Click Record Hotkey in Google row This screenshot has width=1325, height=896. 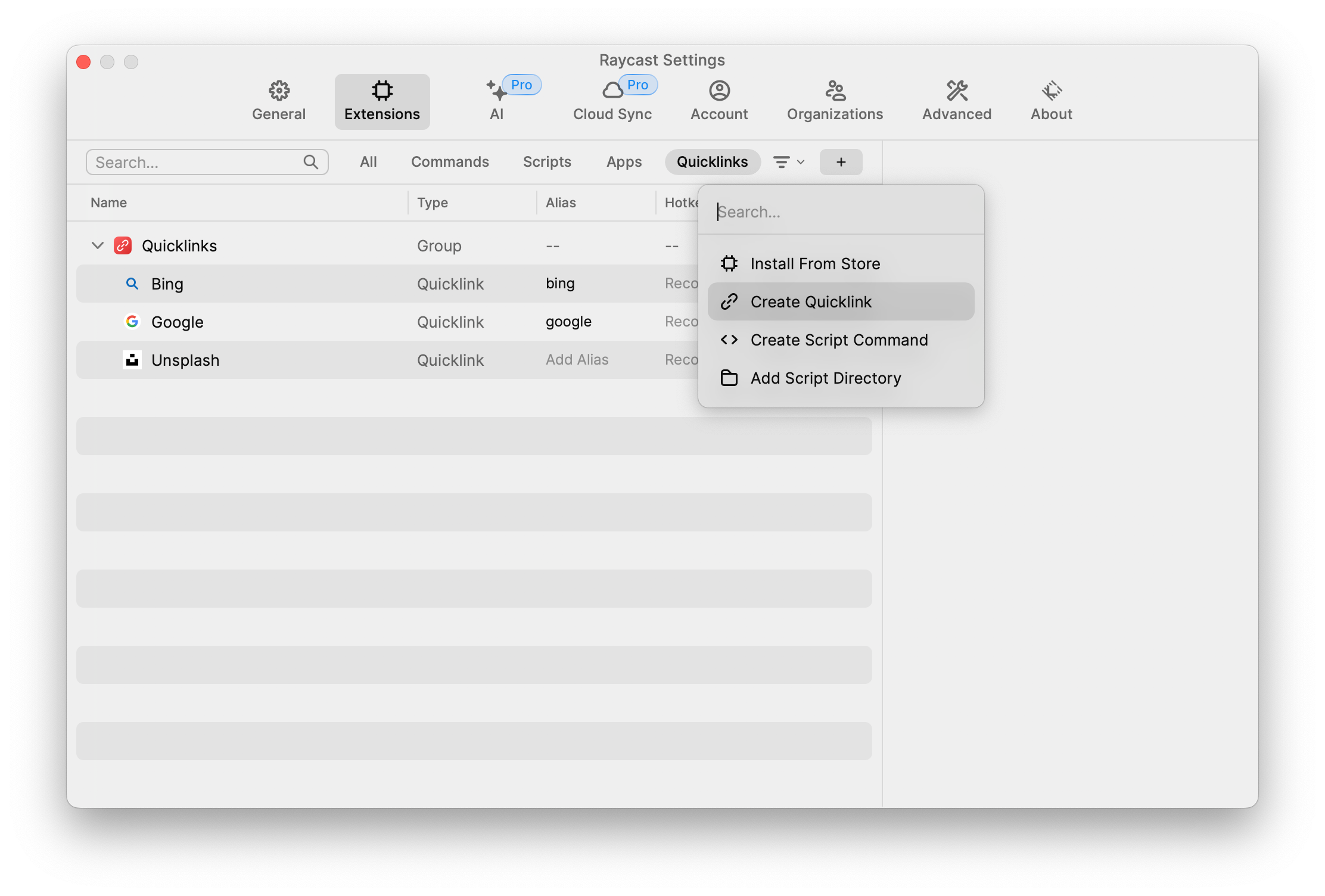682,322
